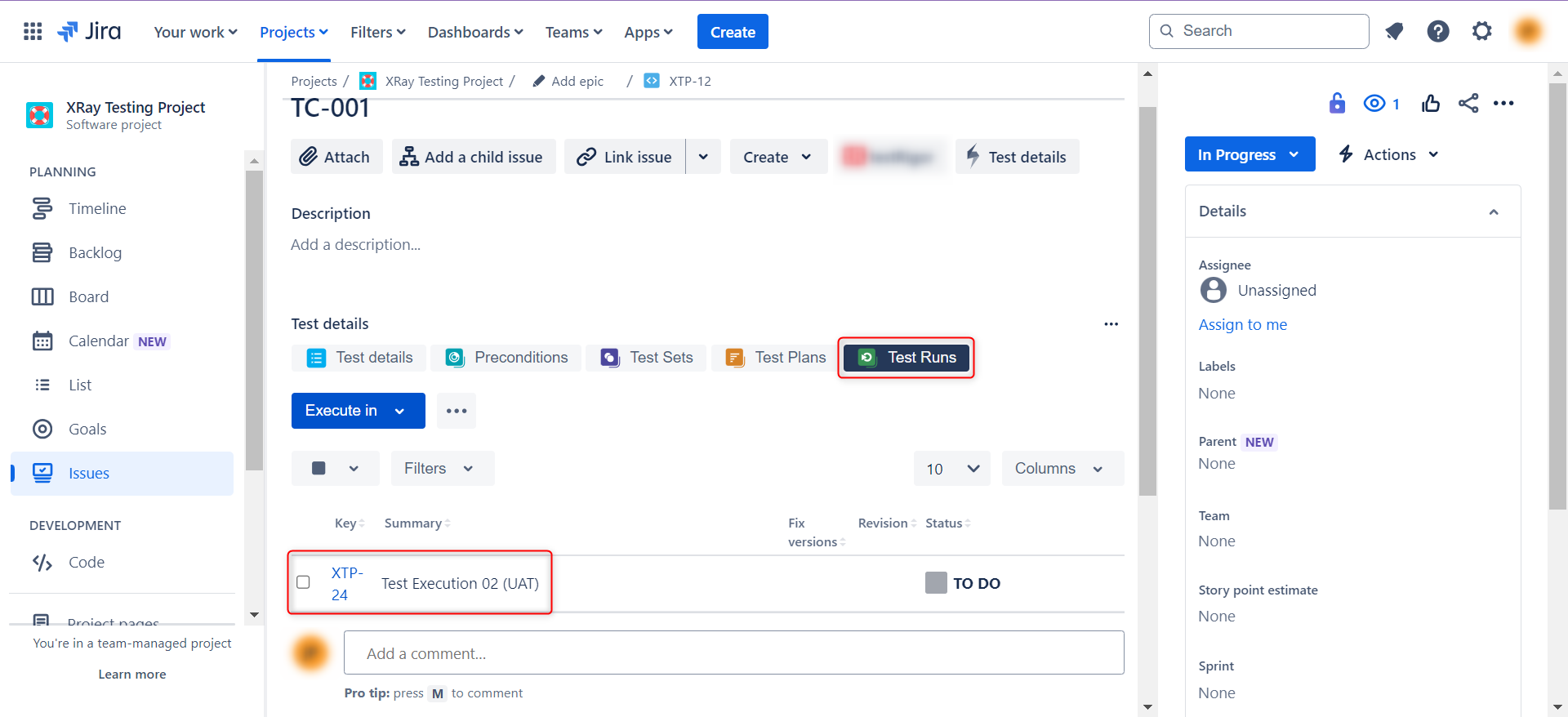This screenshot has width=1568, height=717.
Task: Open the In Progress status dropdown
Action: pos(1249,154)
